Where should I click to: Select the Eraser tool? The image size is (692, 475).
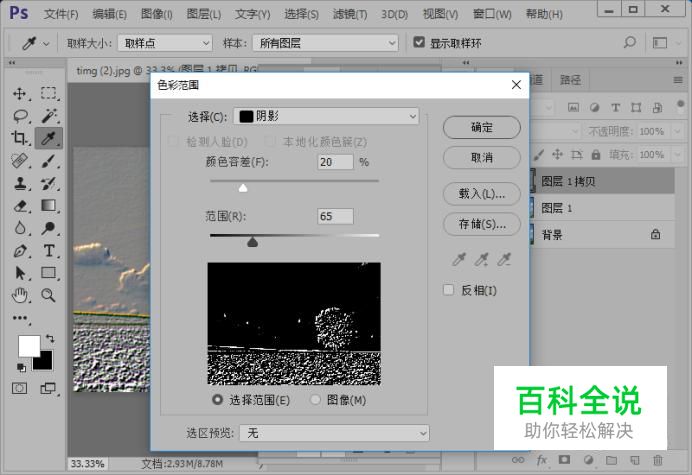point(20,206)
